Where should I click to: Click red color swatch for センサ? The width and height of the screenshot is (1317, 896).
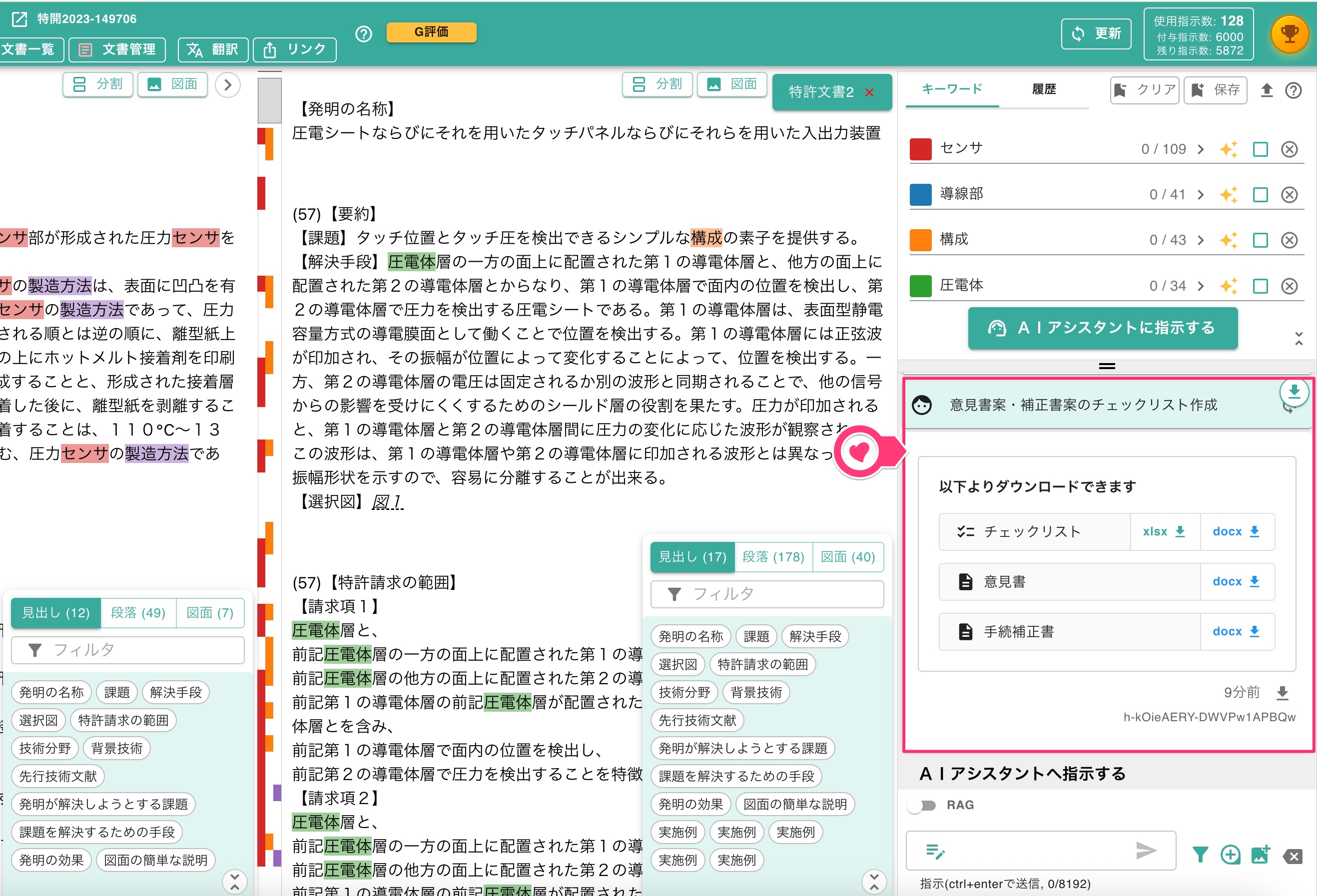point(920,149)
